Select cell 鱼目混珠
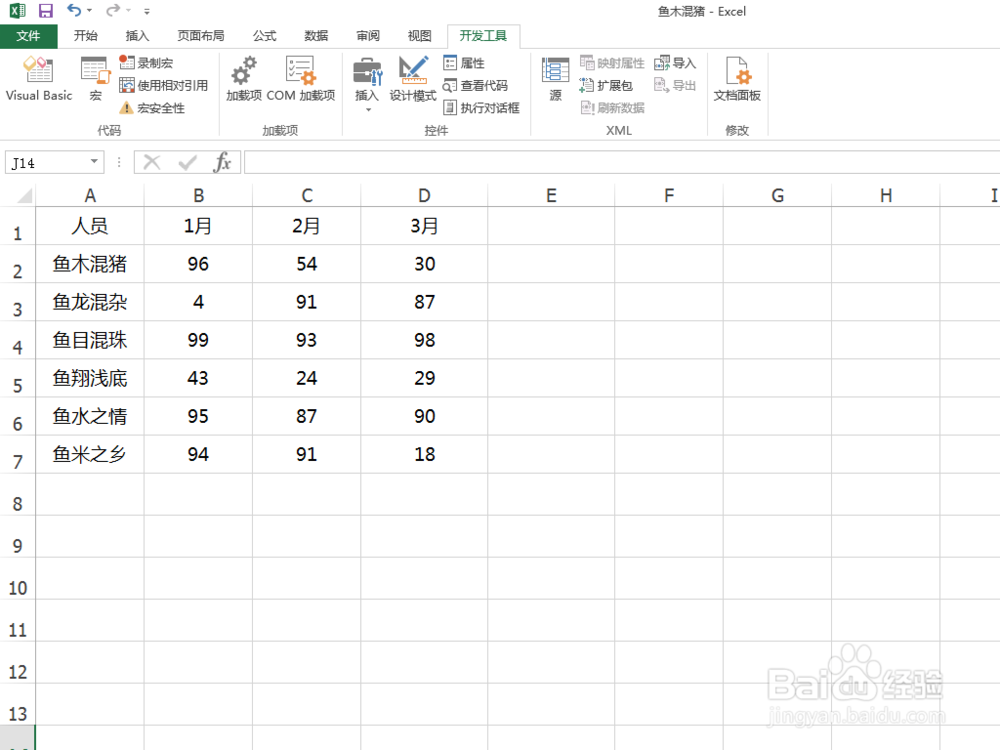 click(x=90, y=340)
